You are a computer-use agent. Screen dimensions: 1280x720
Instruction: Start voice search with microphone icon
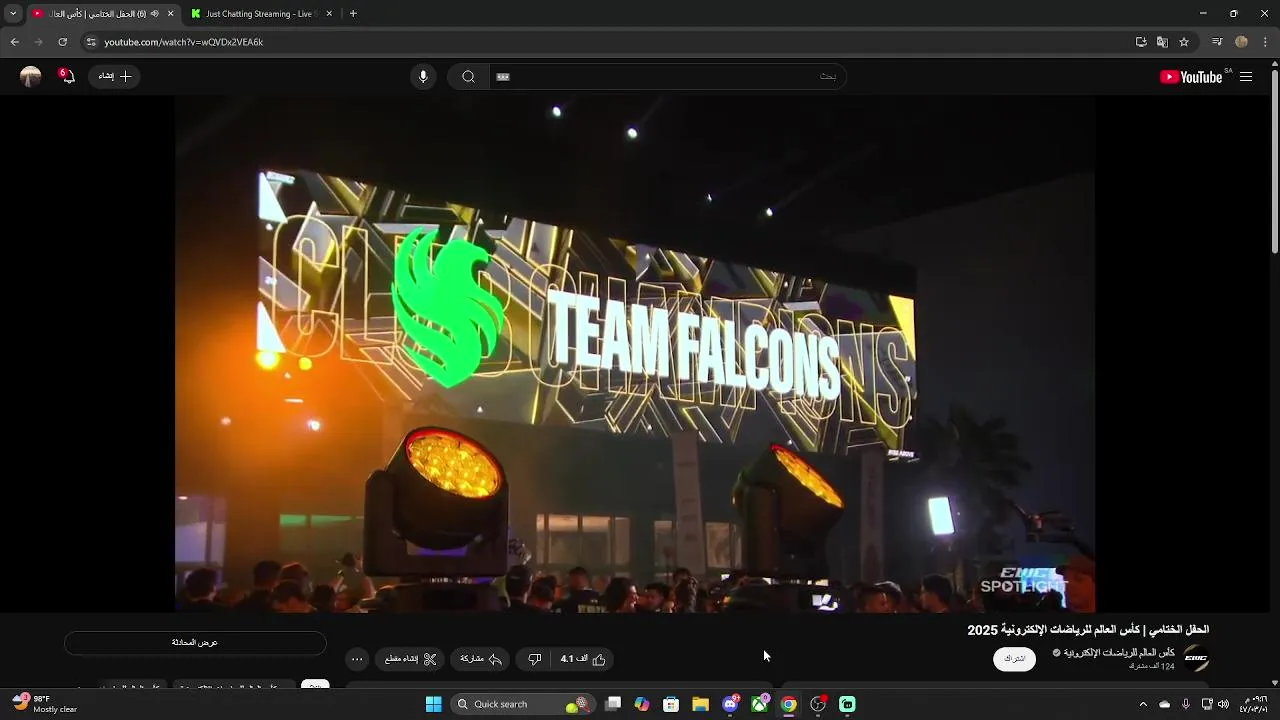click(423, 77)
